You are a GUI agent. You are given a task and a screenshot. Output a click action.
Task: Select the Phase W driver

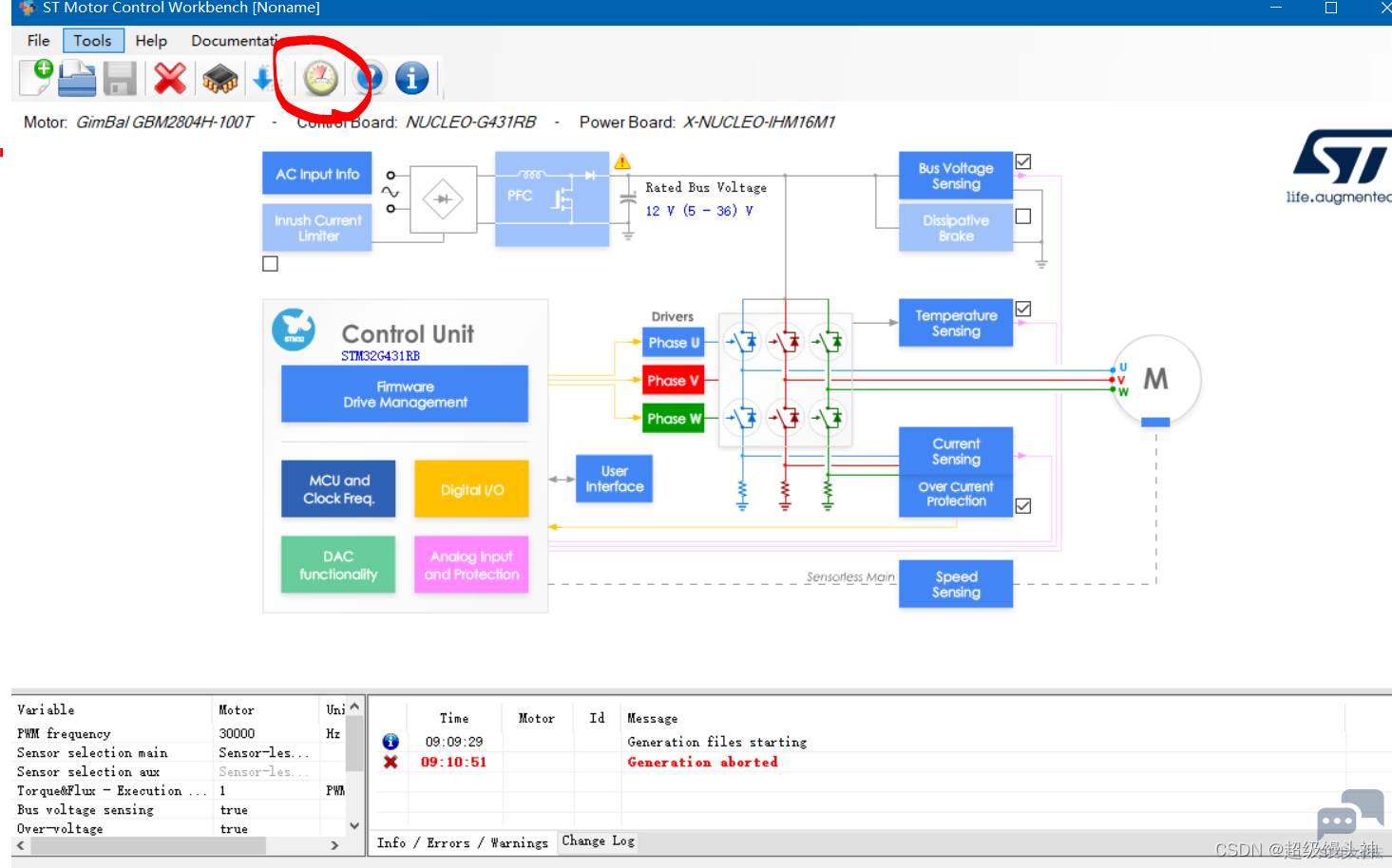pyautogui.click(x=673, y=418)
